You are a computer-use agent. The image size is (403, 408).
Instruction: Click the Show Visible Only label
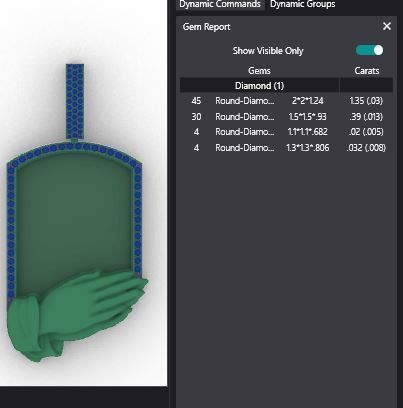(x=268, y=51)
